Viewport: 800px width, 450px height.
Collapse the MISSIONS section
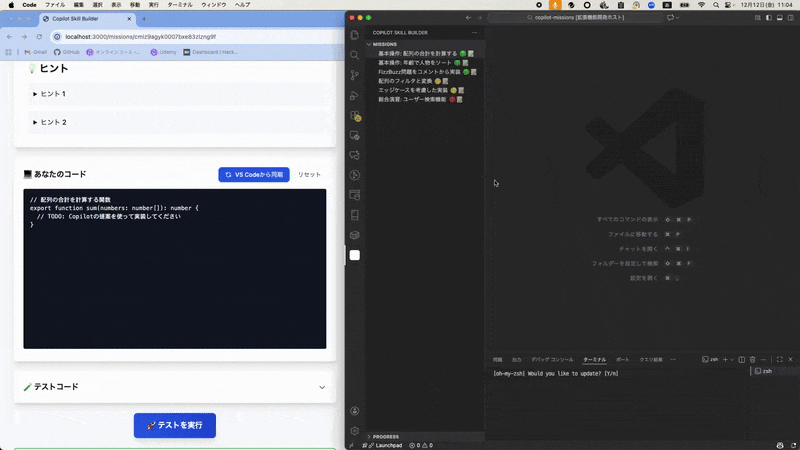(x=425, y=44)
